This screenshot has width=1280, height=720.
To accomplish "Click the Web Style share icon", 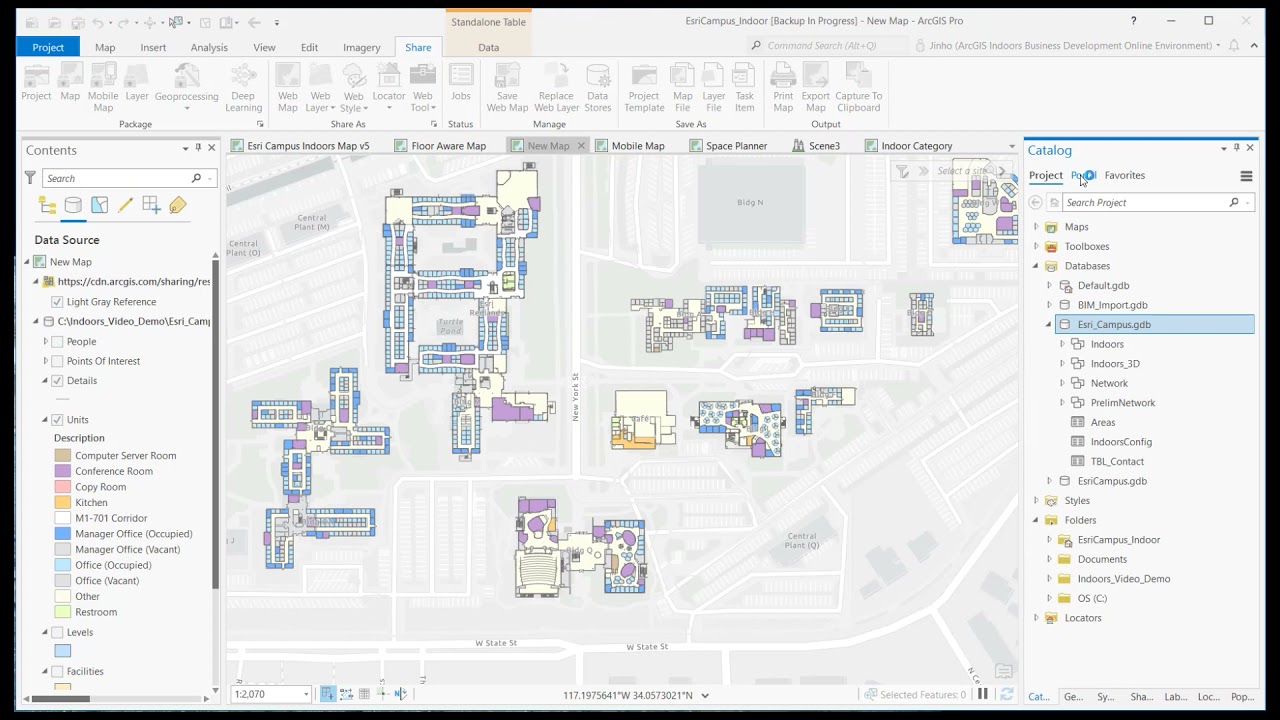I will (x=354, y=88).
